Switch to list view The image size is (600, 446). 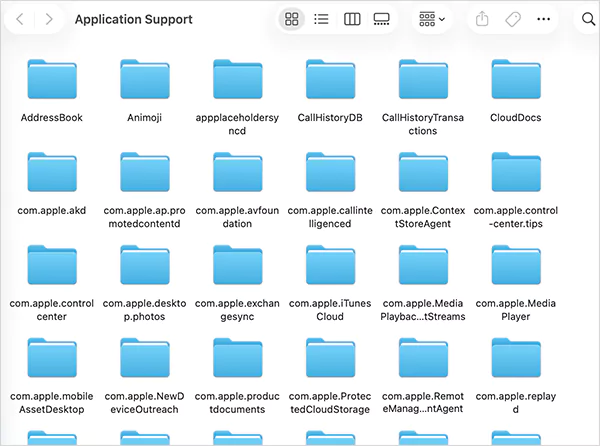tap(321, 19)
